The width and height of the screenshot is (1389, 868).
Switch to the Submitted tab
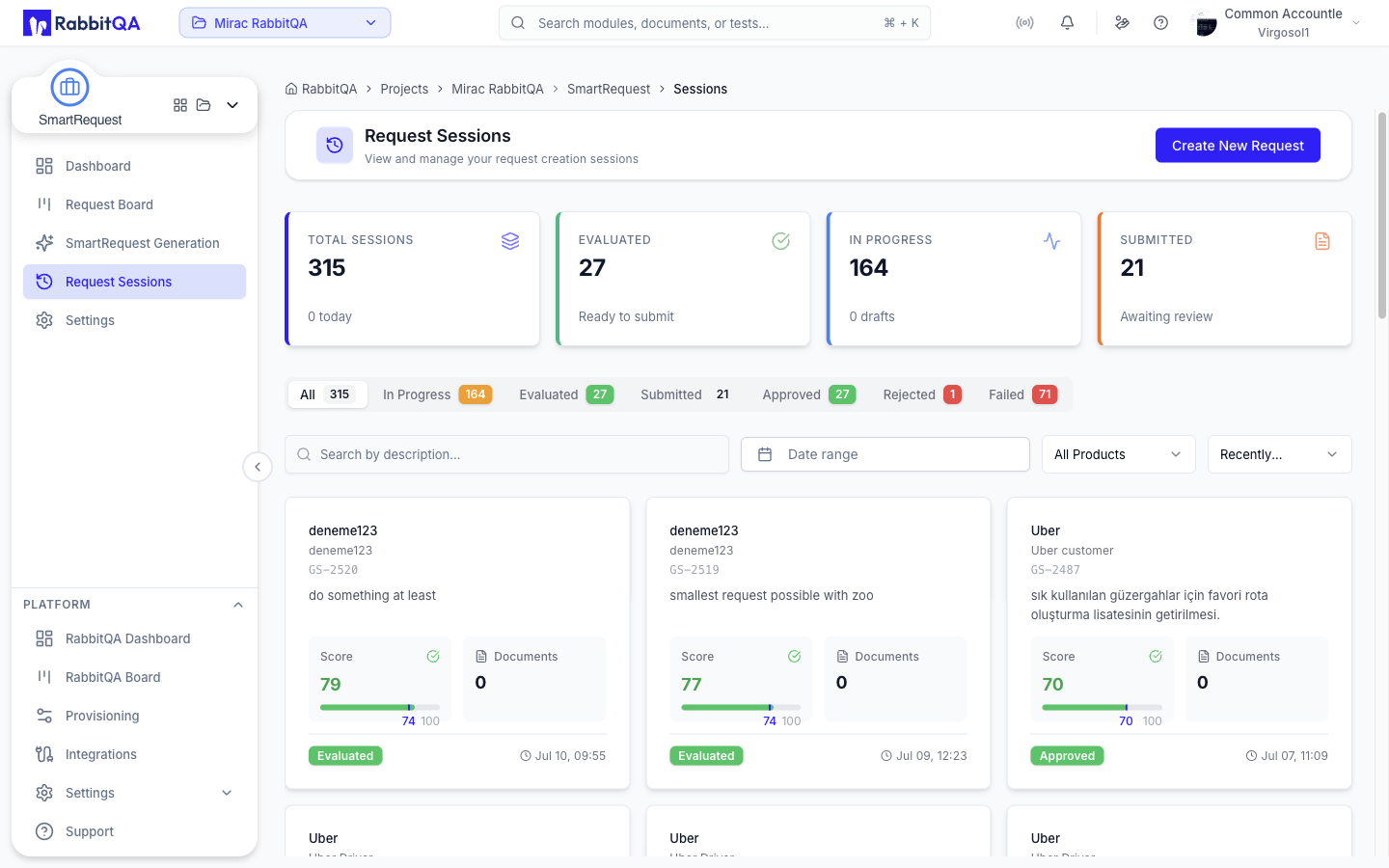coord(688,394)
